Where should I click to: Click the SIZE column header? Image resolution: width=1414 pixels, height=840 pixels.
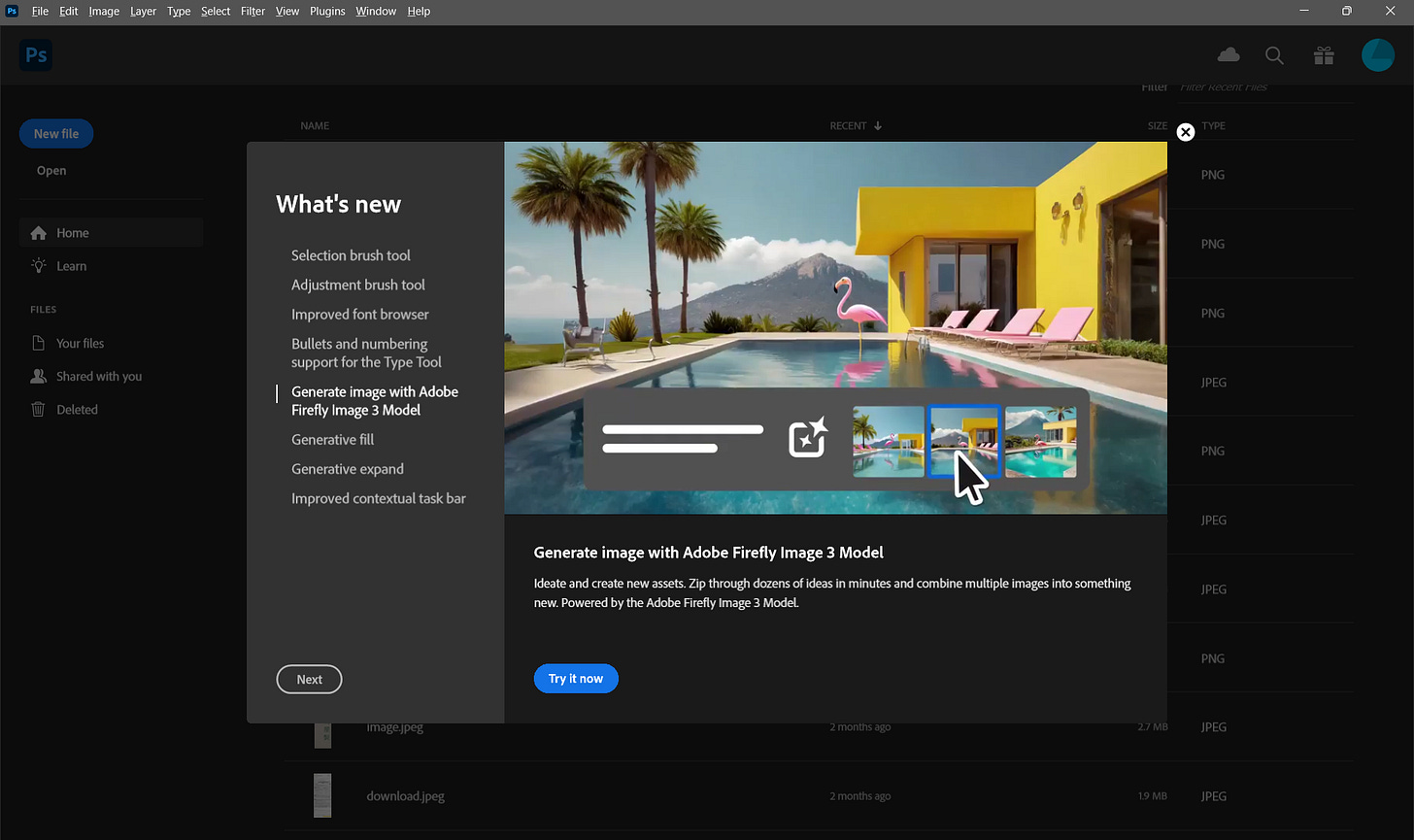tap(1158, 126)
